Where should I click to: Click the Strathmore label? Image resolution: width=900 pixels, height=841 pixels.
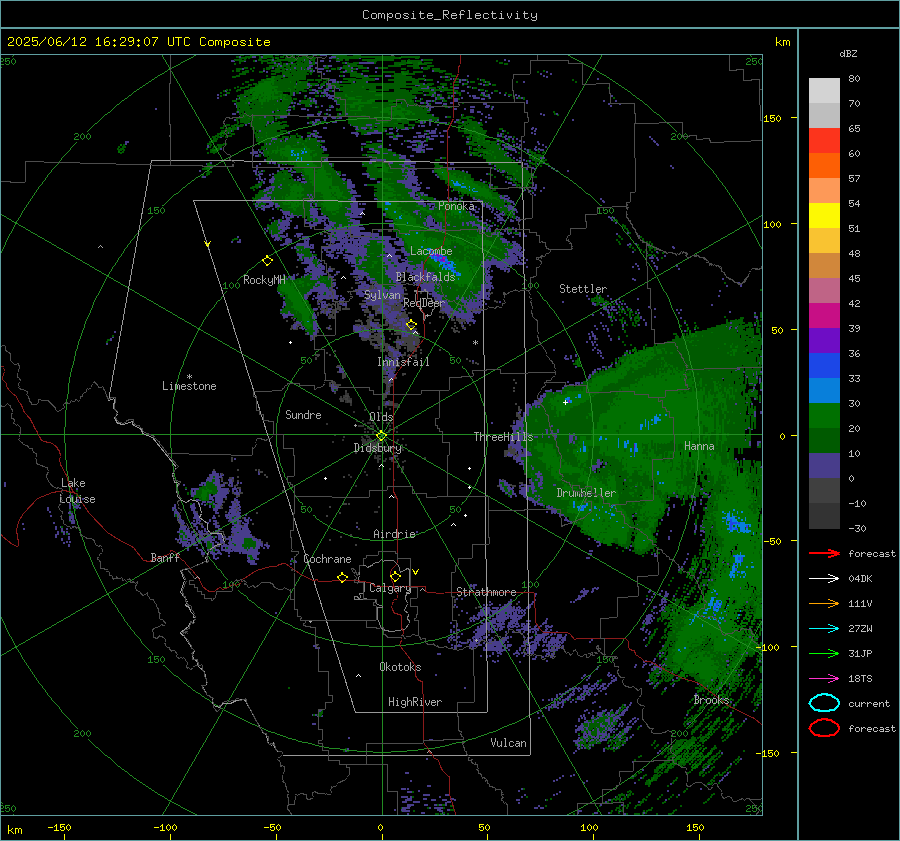point(486,592)
